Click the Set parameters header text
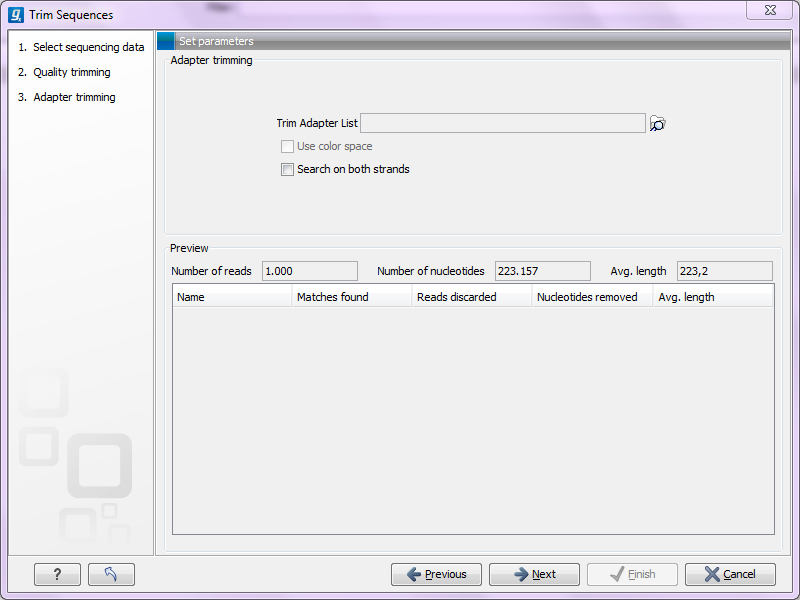This screenshot has height=600, width=800. click(216, 41)
